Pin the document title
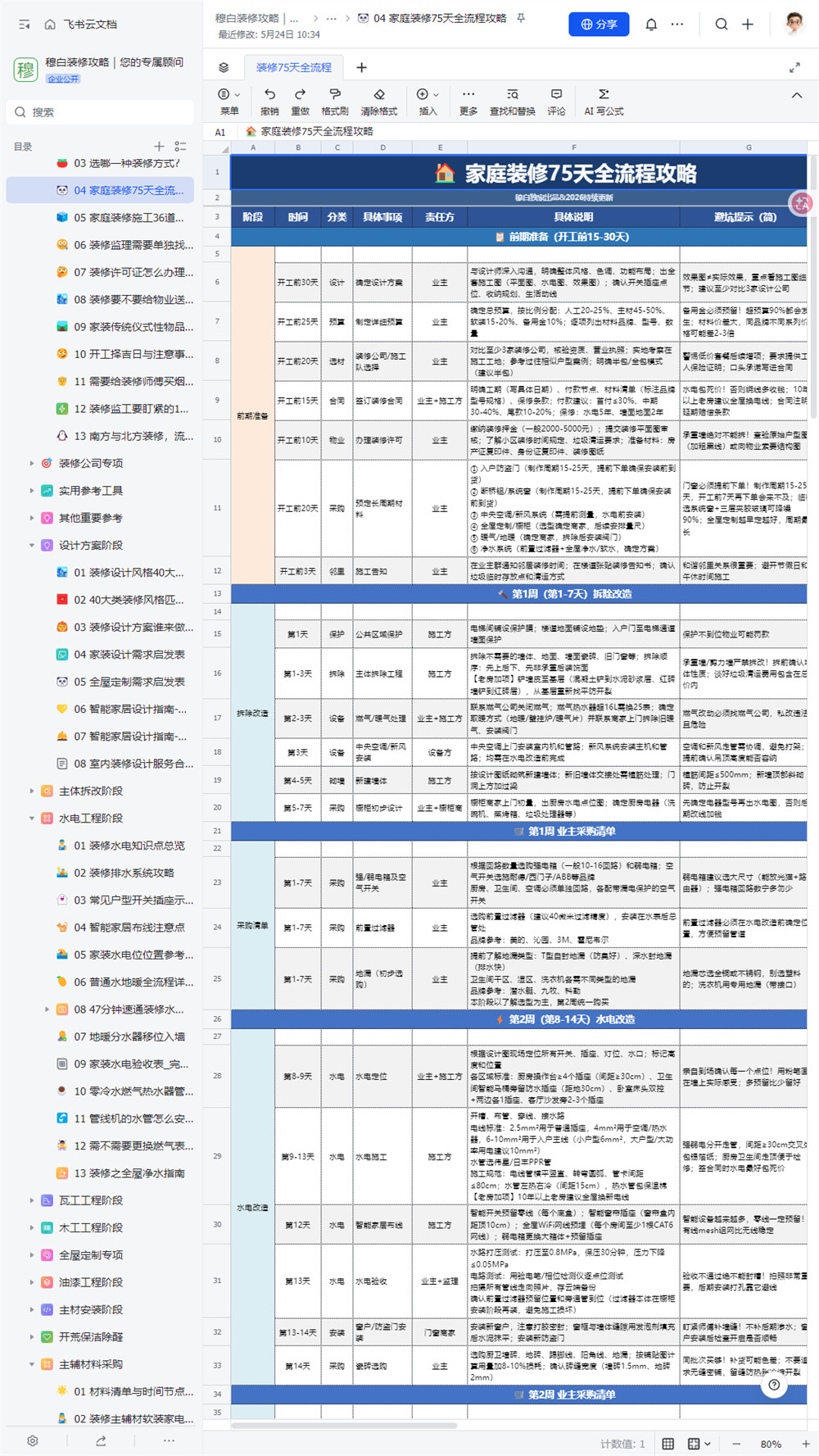This screenshot has height=1456, width=819. coord(521,18)
